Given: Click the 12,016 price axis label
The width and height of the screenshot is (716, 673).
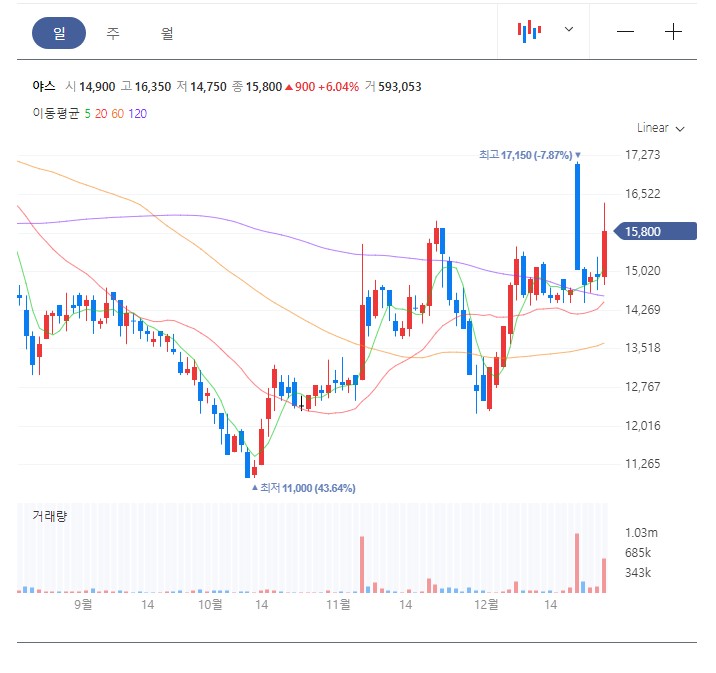Looking at the screenshot, I should point(642,426).
